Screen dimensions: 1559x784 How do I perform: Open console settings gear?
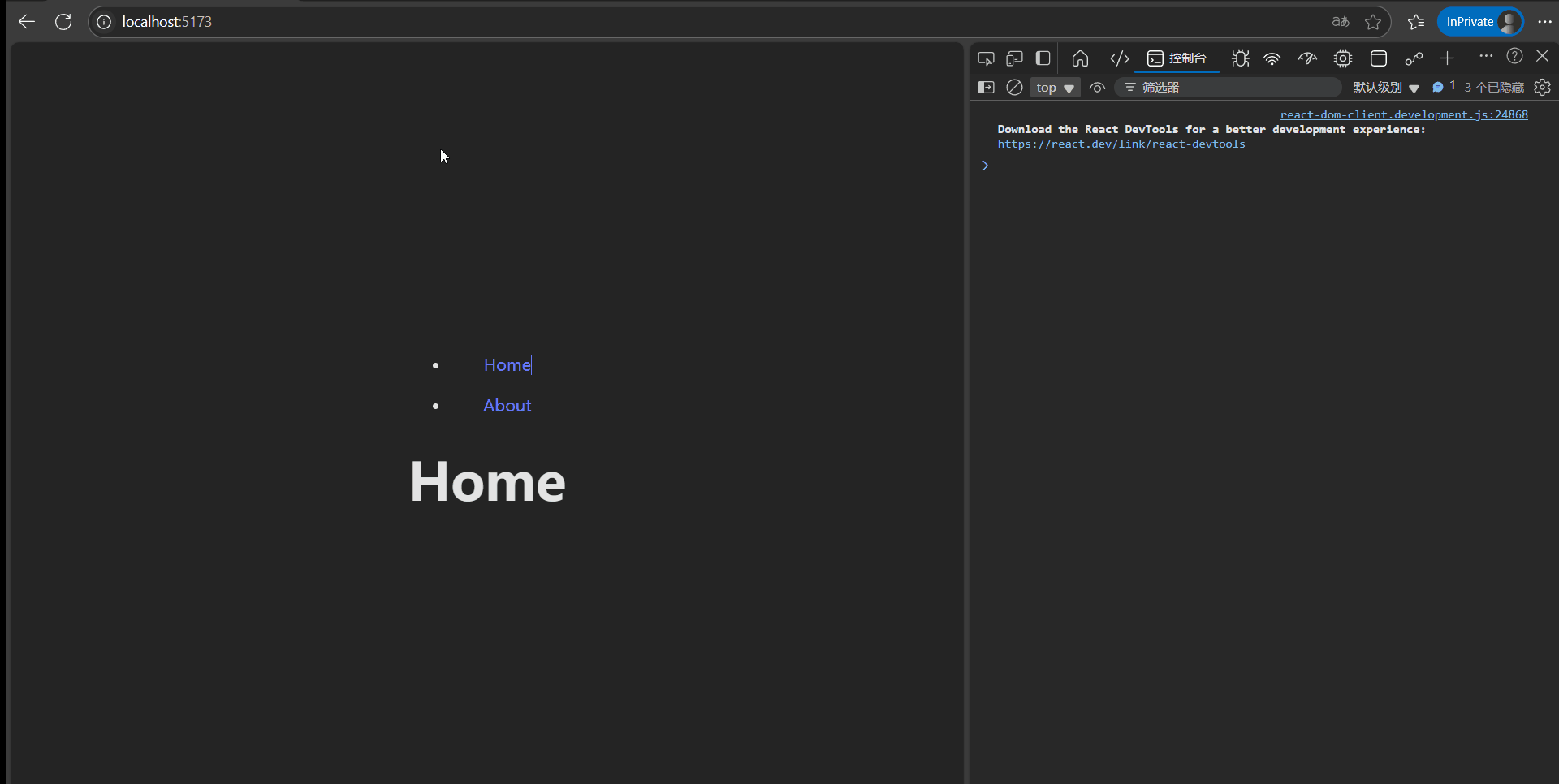(1542, 88)
